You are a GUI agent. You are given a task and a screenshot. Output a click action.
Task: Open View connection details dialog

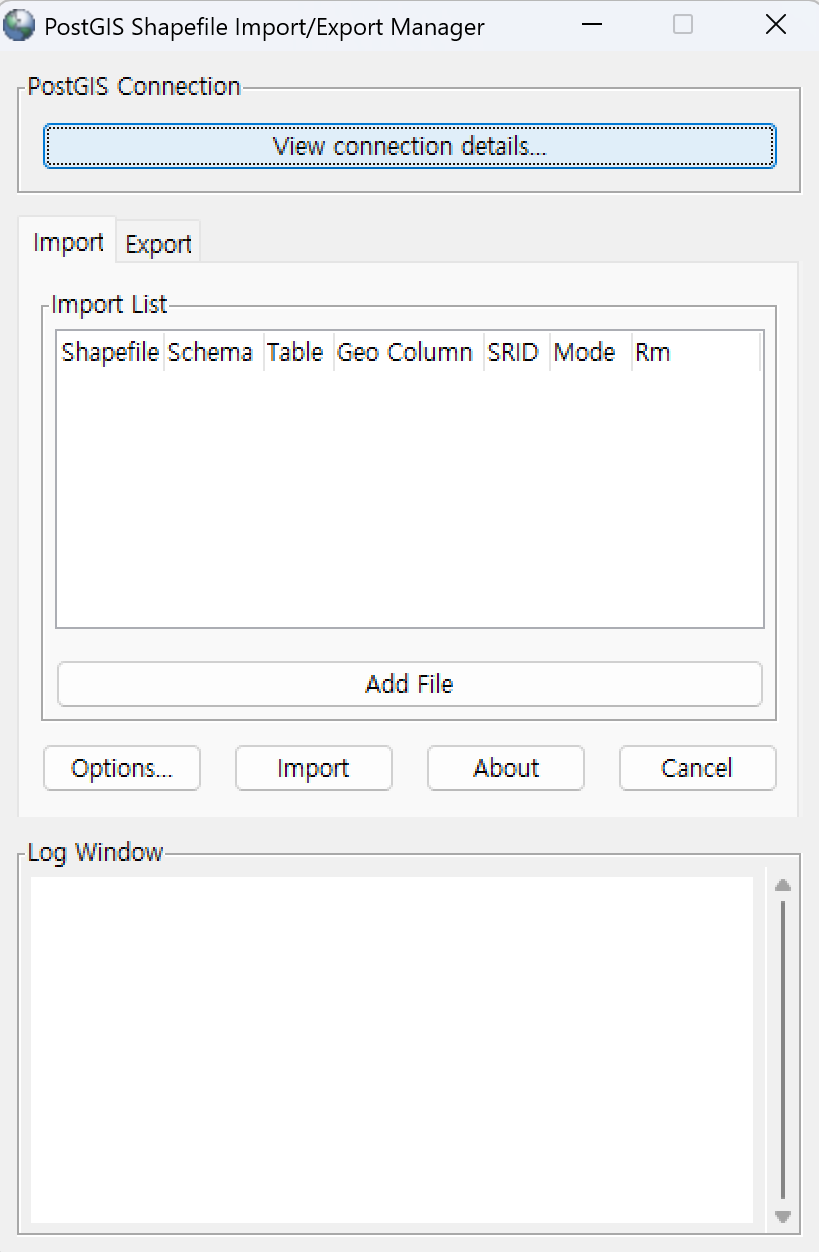point(409,146)
